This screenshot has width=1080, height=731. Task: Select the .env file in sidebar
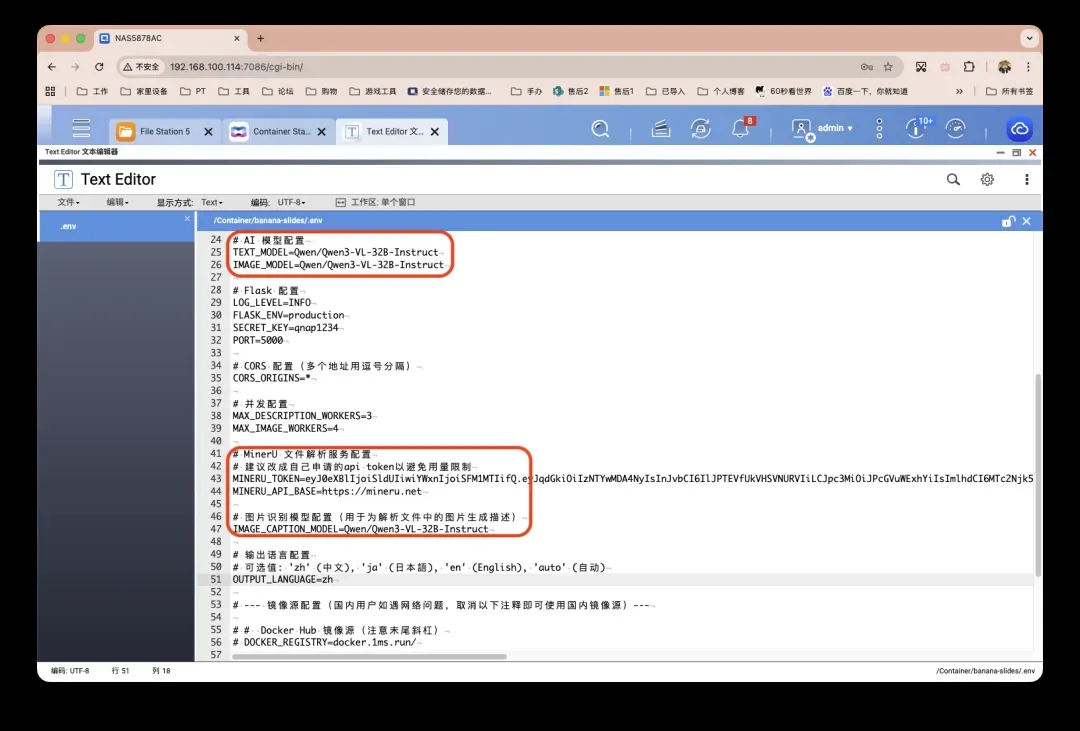[68, 226]
